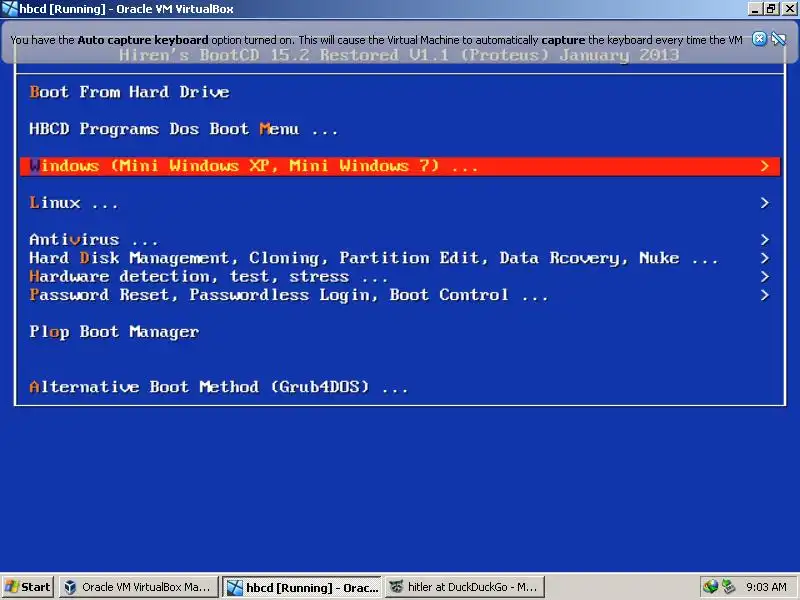
Task: Restore down the hbcd VirtualBox window
Action: 770,9
